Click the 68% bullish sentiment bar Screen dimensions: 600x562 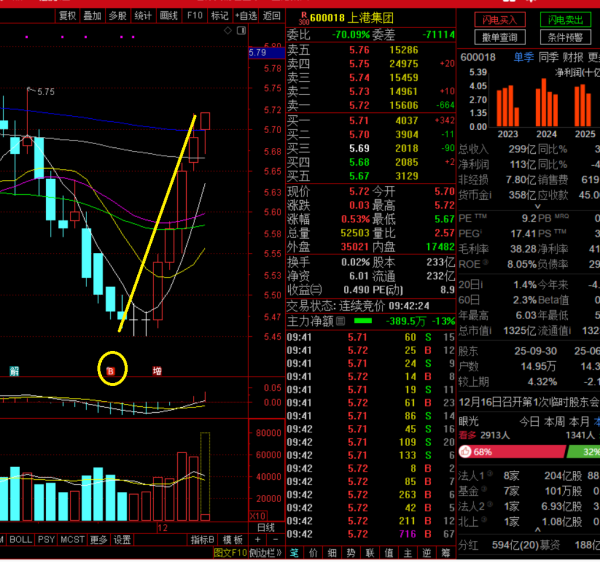tap(512, 452)
